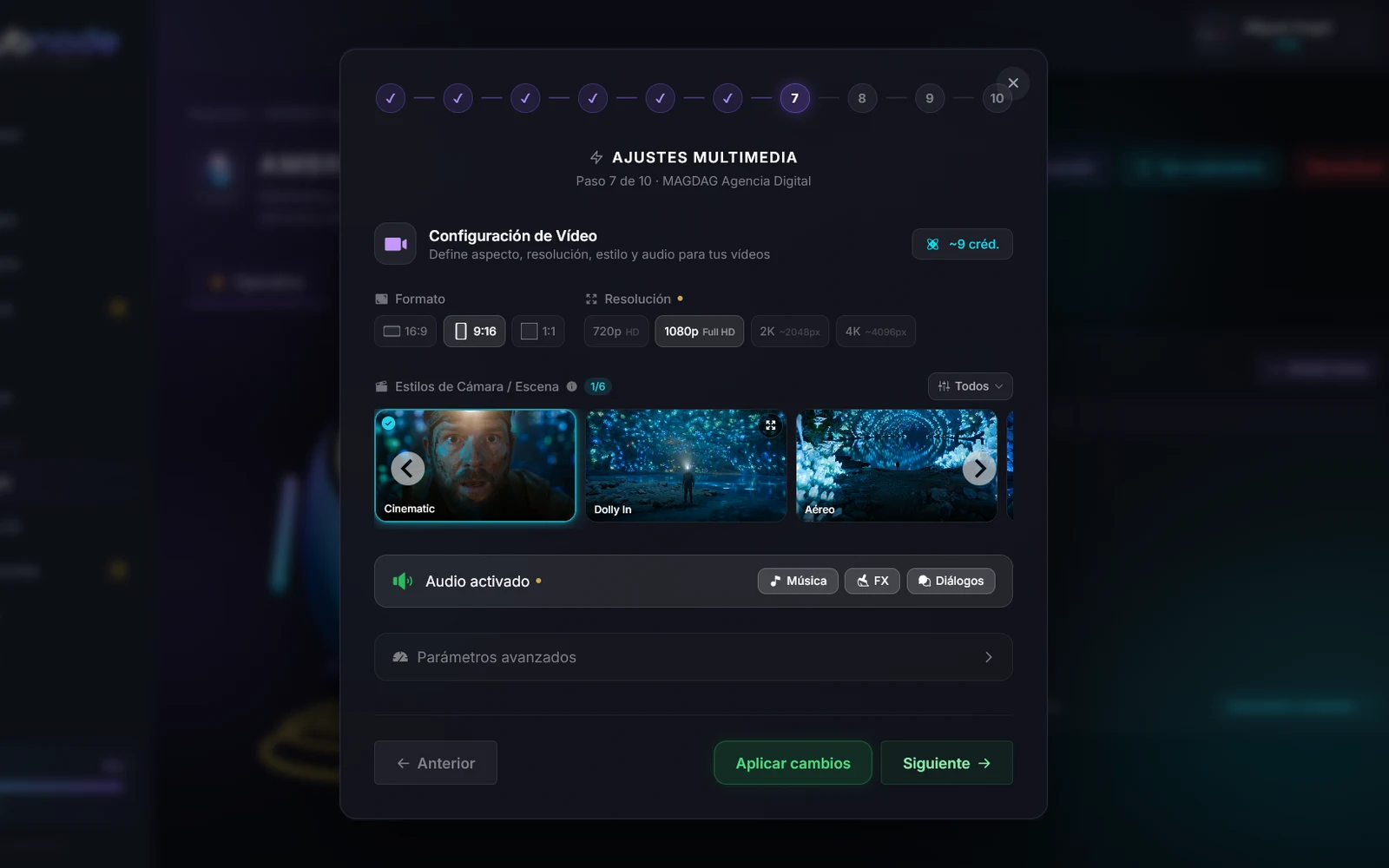The height and width of the screenshot is (868, 1389).
Task: Choose 1:1 square format
Action: coord(538,331)
